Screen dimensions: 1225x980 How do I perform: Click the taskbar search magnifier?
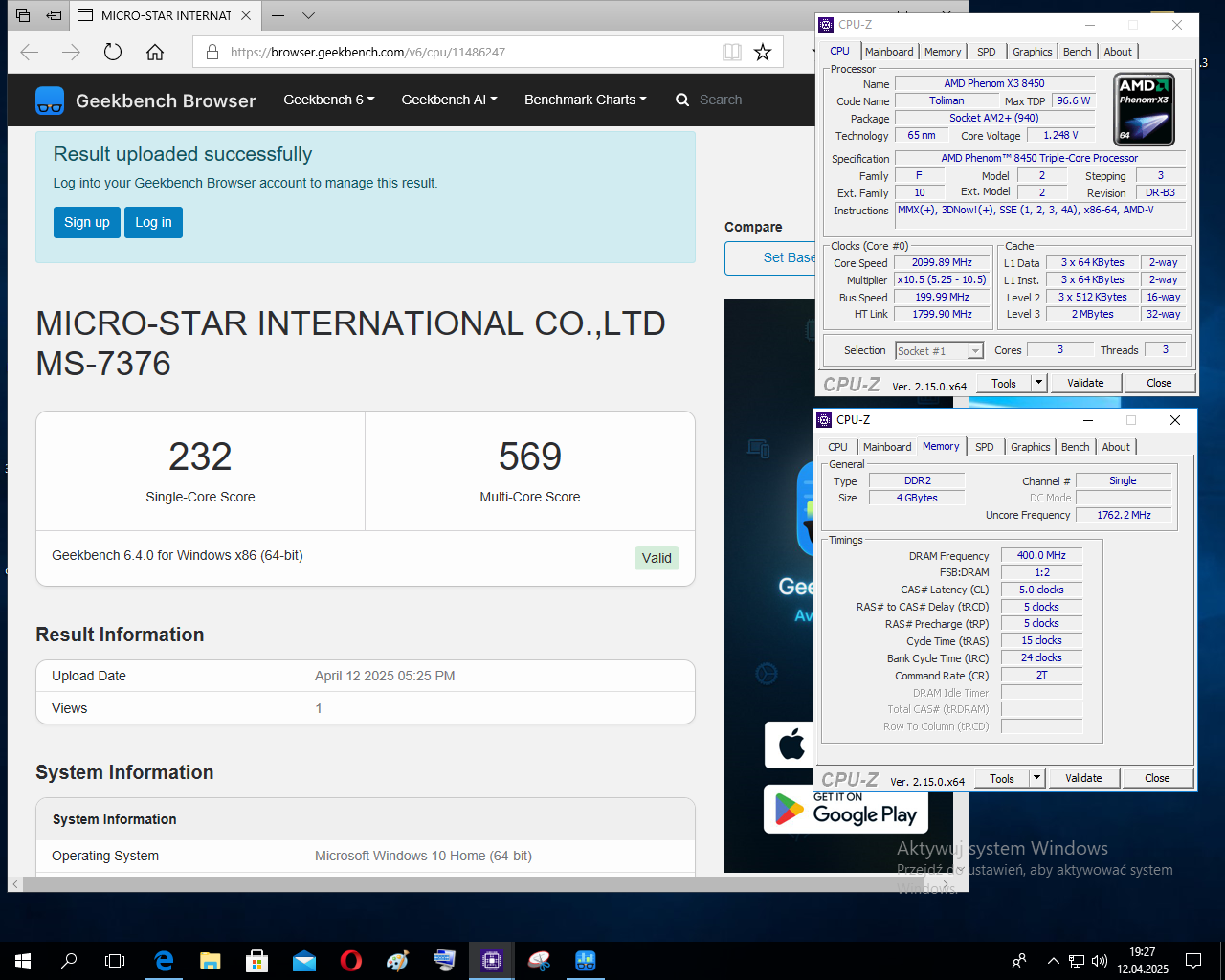click(x=69, y=961)
